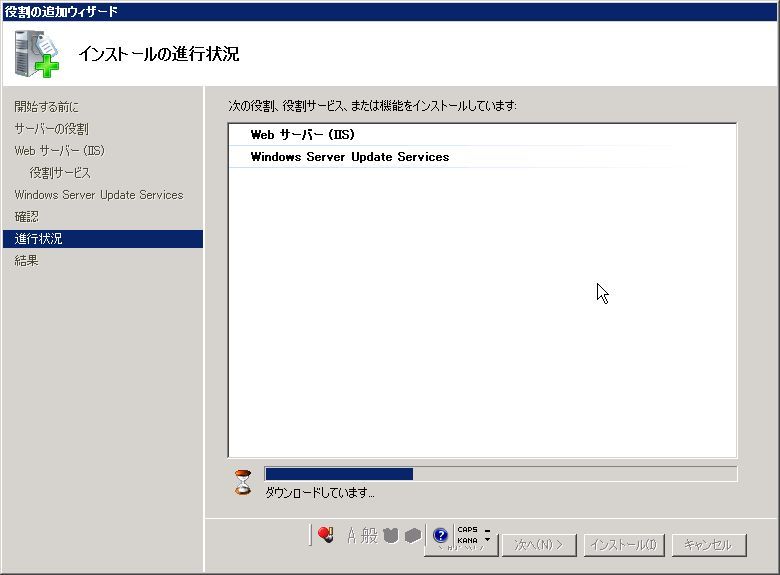The height and width of the screenshot is (575, 780).
Task: Click the installing roles description text
Action: (373, 105)
